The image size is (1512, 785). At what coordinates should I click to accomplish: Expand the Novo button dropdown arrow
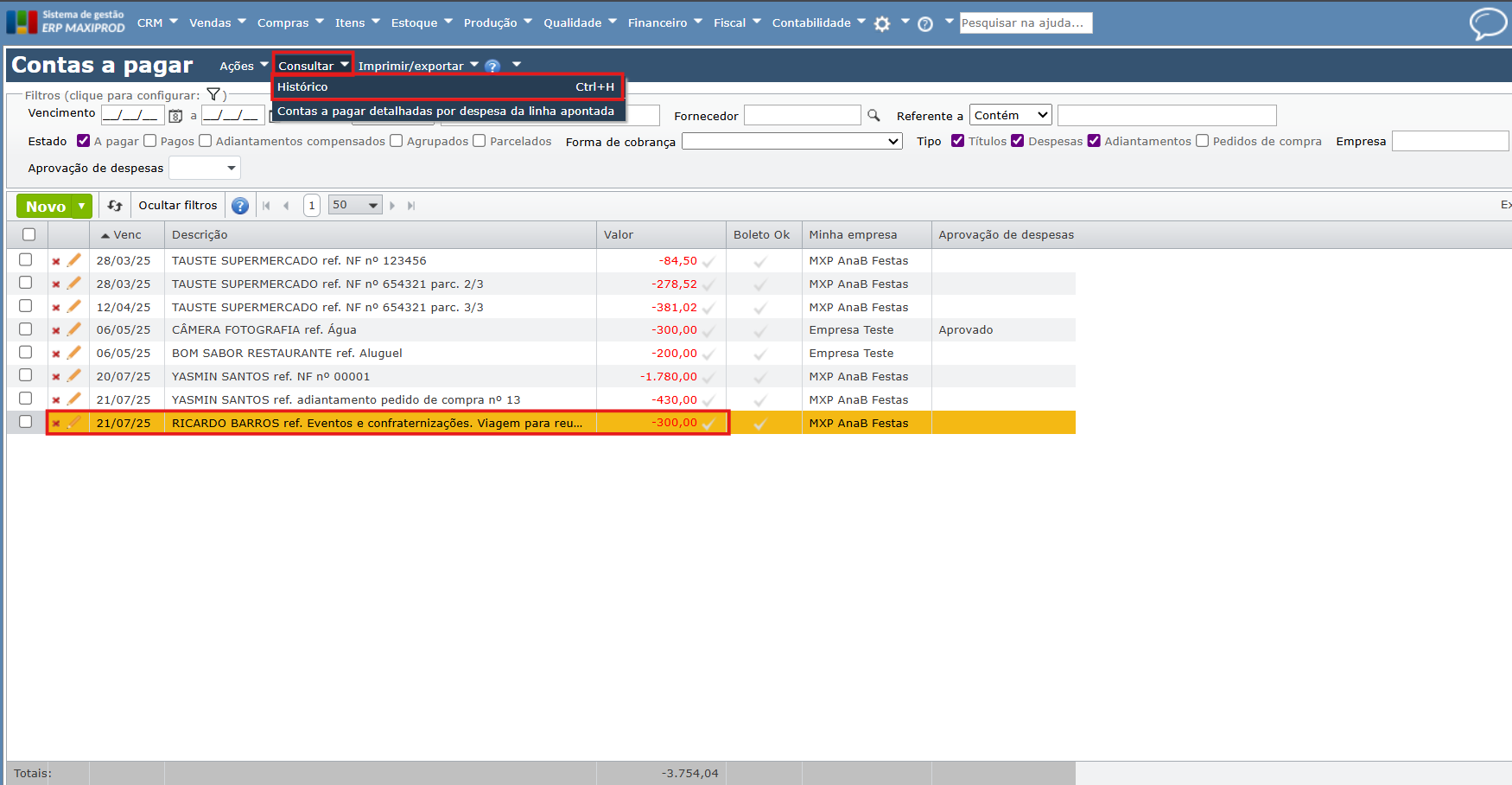tap(82, 206)
